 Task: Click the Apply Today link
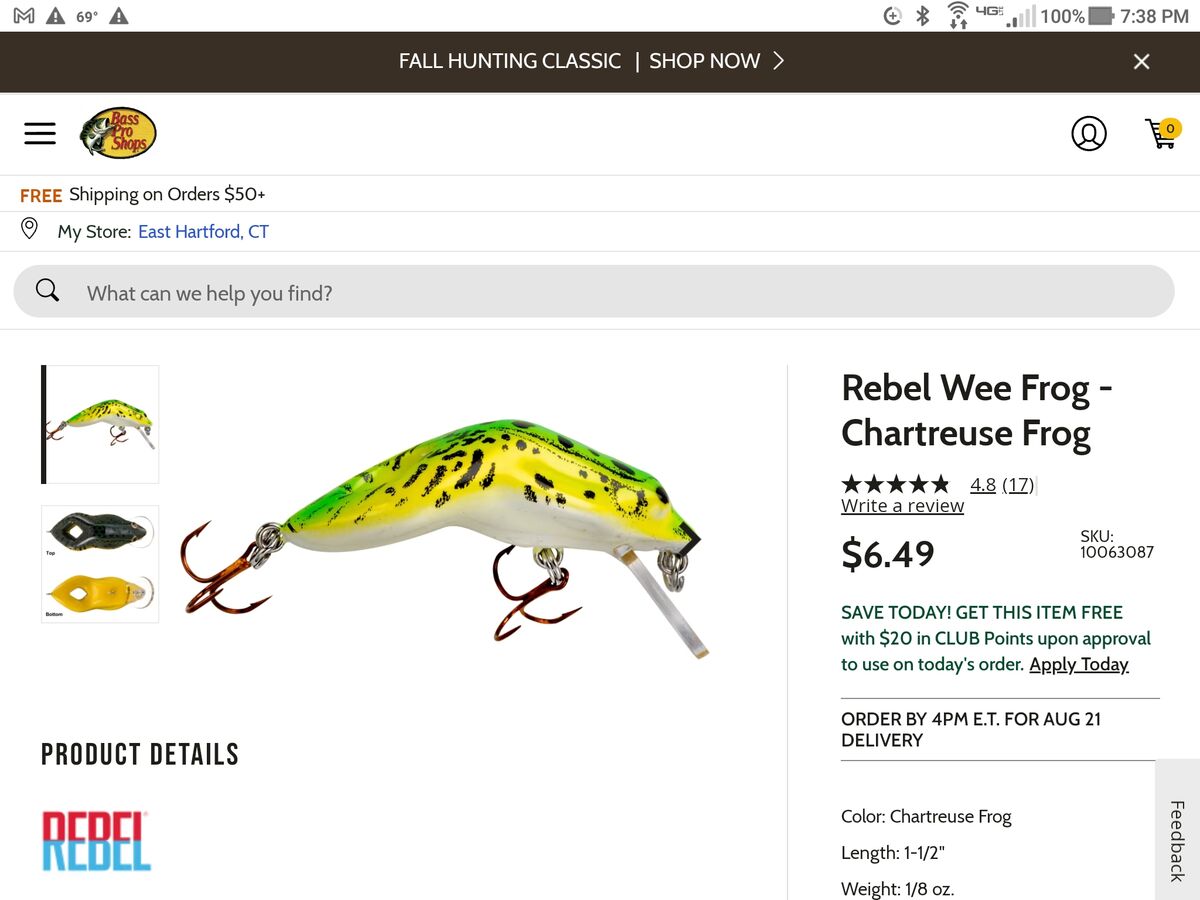click(x=1079, y=665)
